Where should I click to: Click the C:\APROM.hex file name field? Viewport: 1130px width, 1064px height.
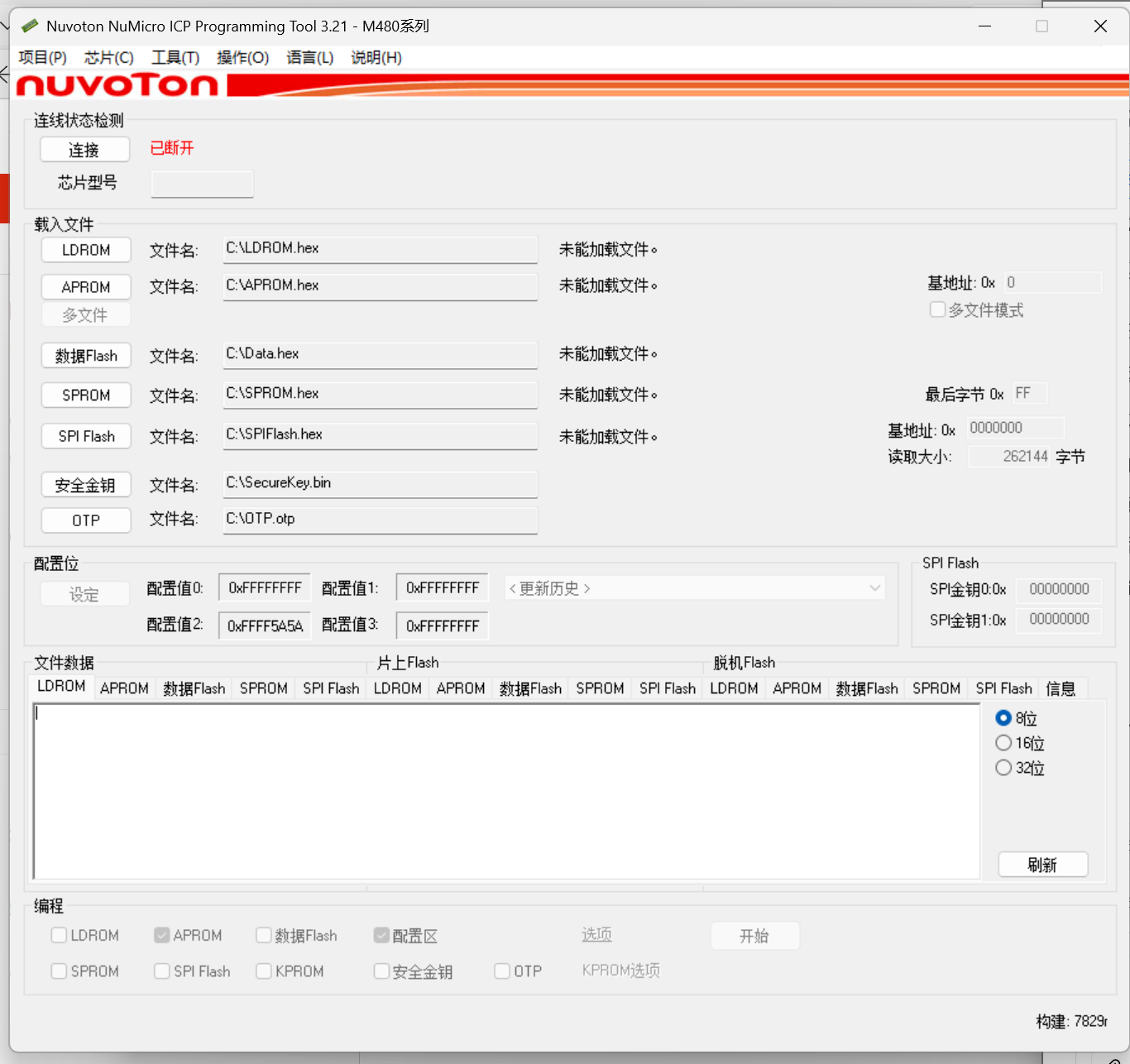[x=381, y=286]
